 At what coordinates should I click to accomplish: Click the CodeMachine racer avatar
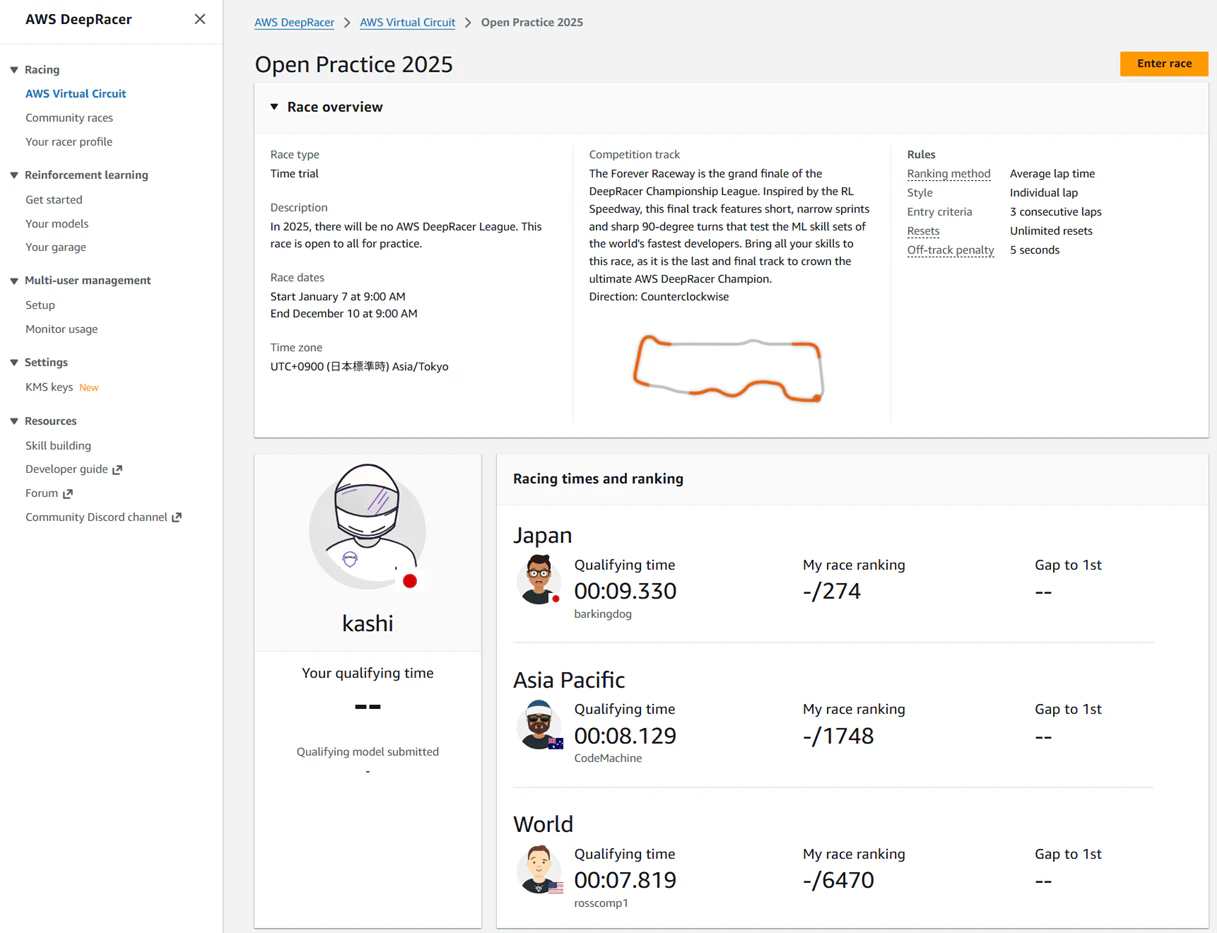click(540, 725)
